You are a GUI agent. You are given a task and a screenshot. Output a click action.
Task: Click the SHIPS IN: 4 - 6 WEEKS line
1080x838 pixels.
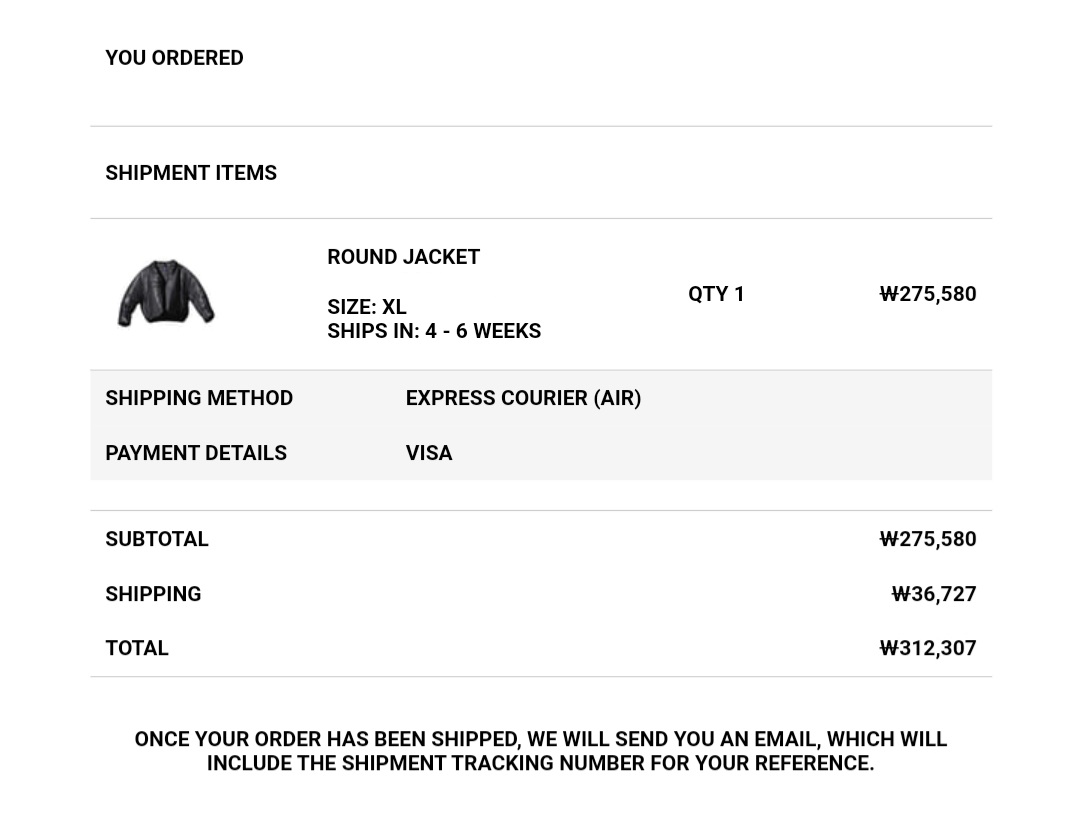(434, 331)
